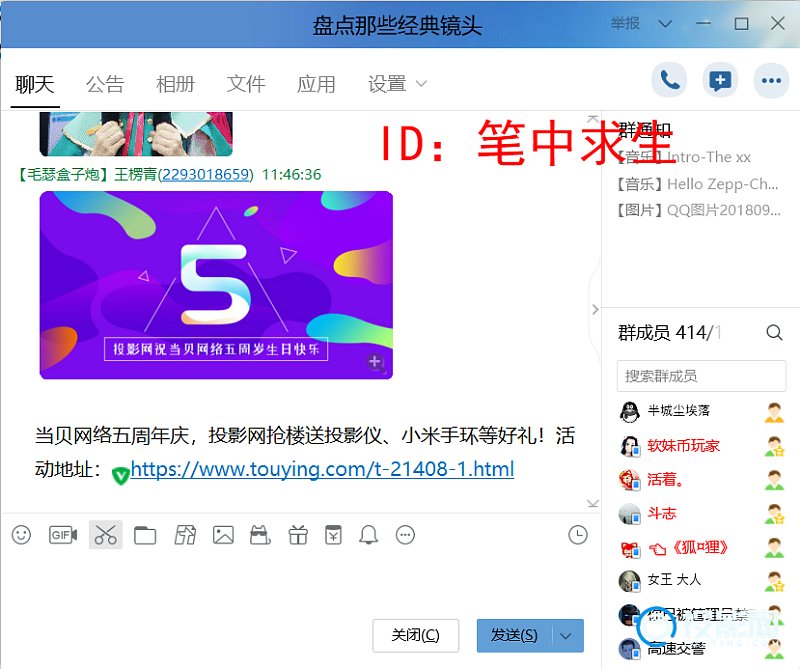Image resolution: width=800 pixels, height=669 pixels.
Task: Start a group voice call
Action: pyautogui.click(x=669, y=80)
